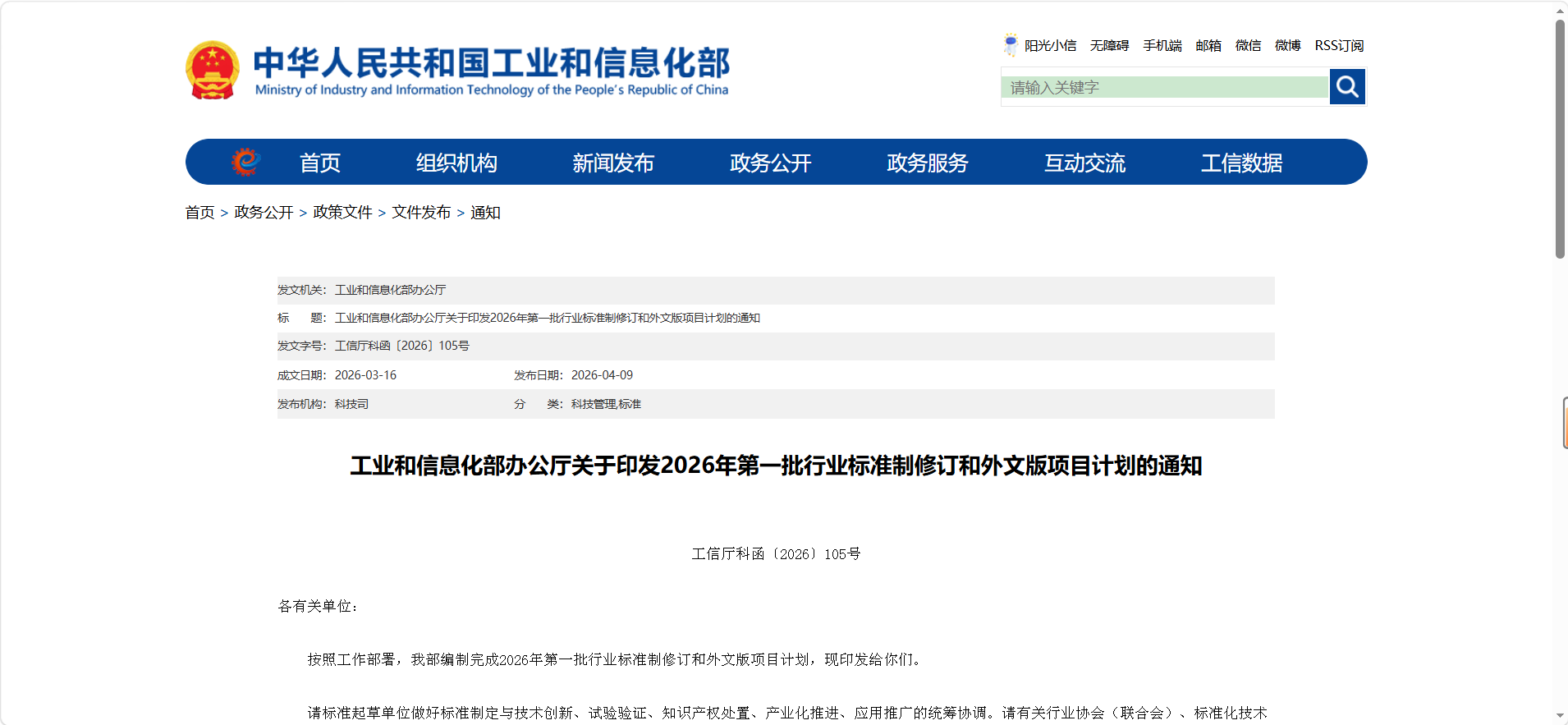Select 新闻发布 in the navigation bar
This screenshot has width=1568, height=725.
tap(613, 163)
